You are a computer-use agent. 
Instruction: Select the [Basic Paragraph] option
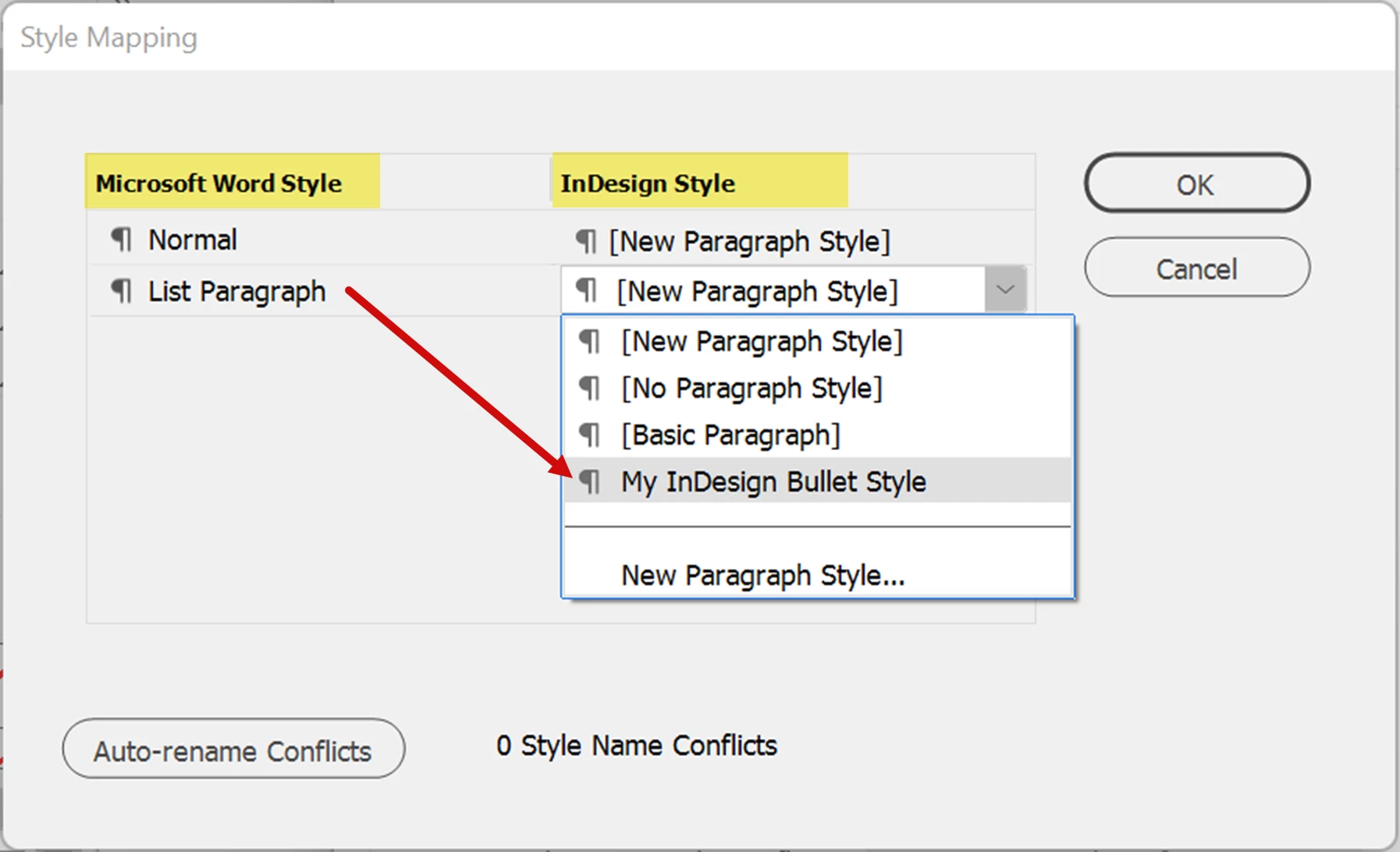tap(817, 435)
